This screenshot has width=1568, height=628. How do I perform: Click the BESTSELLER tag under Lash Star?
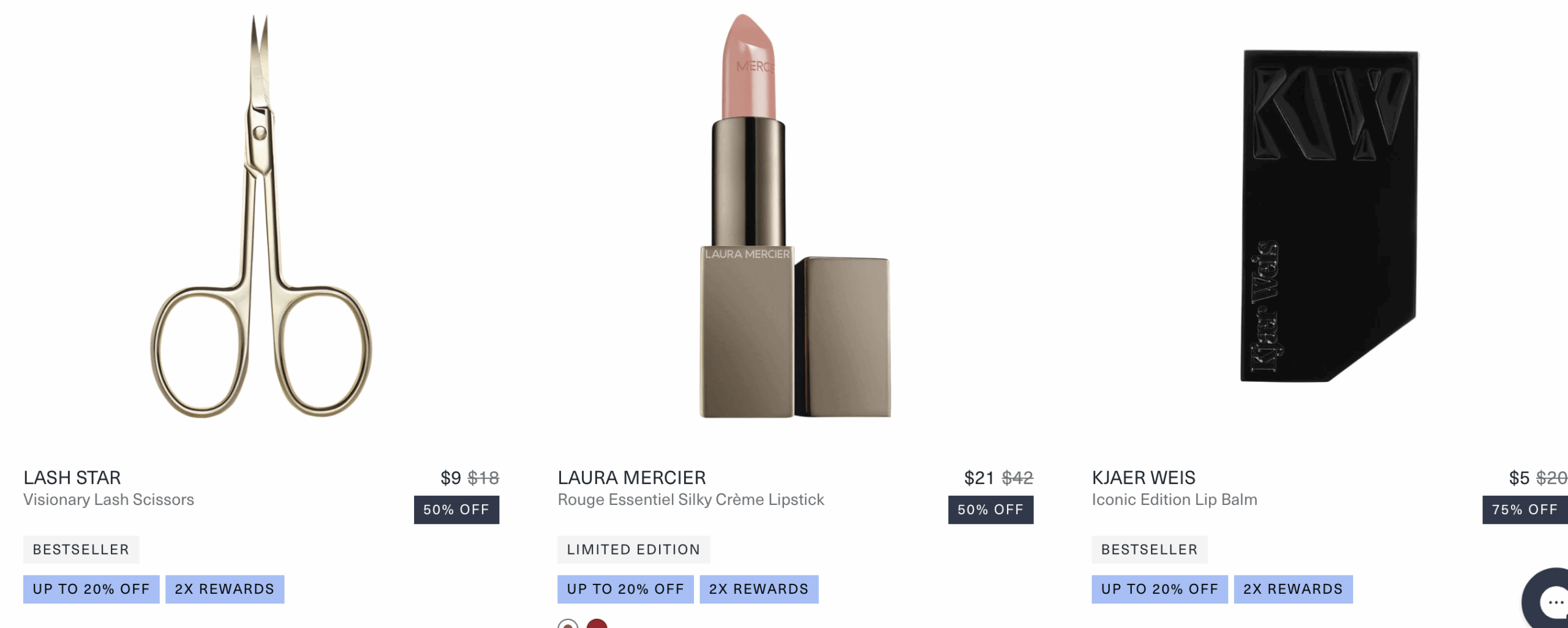(x=81, y=550)
